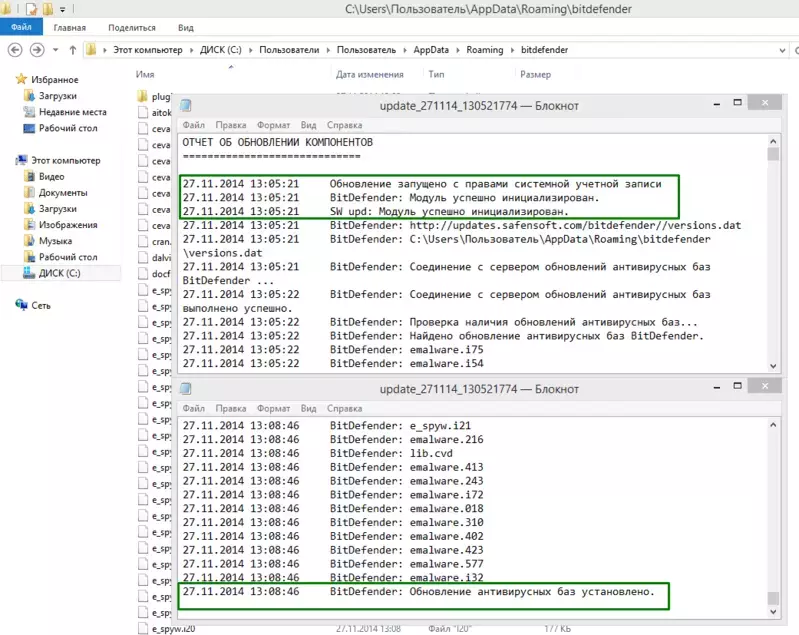The image size is (799, 635).
Task: Open the Вид ribbon tab in Explorer
Action: 185,28
